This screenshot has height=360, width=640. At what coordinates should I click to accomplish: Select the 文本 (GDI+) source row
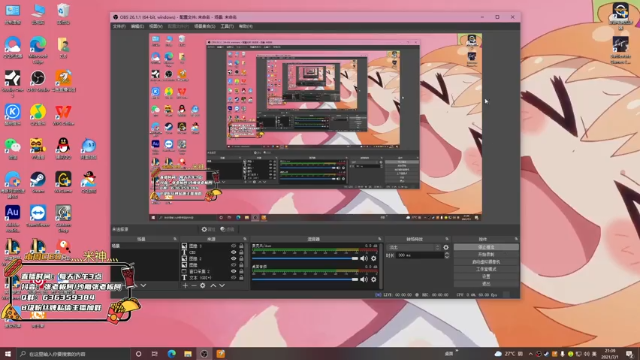pos(212,278)
